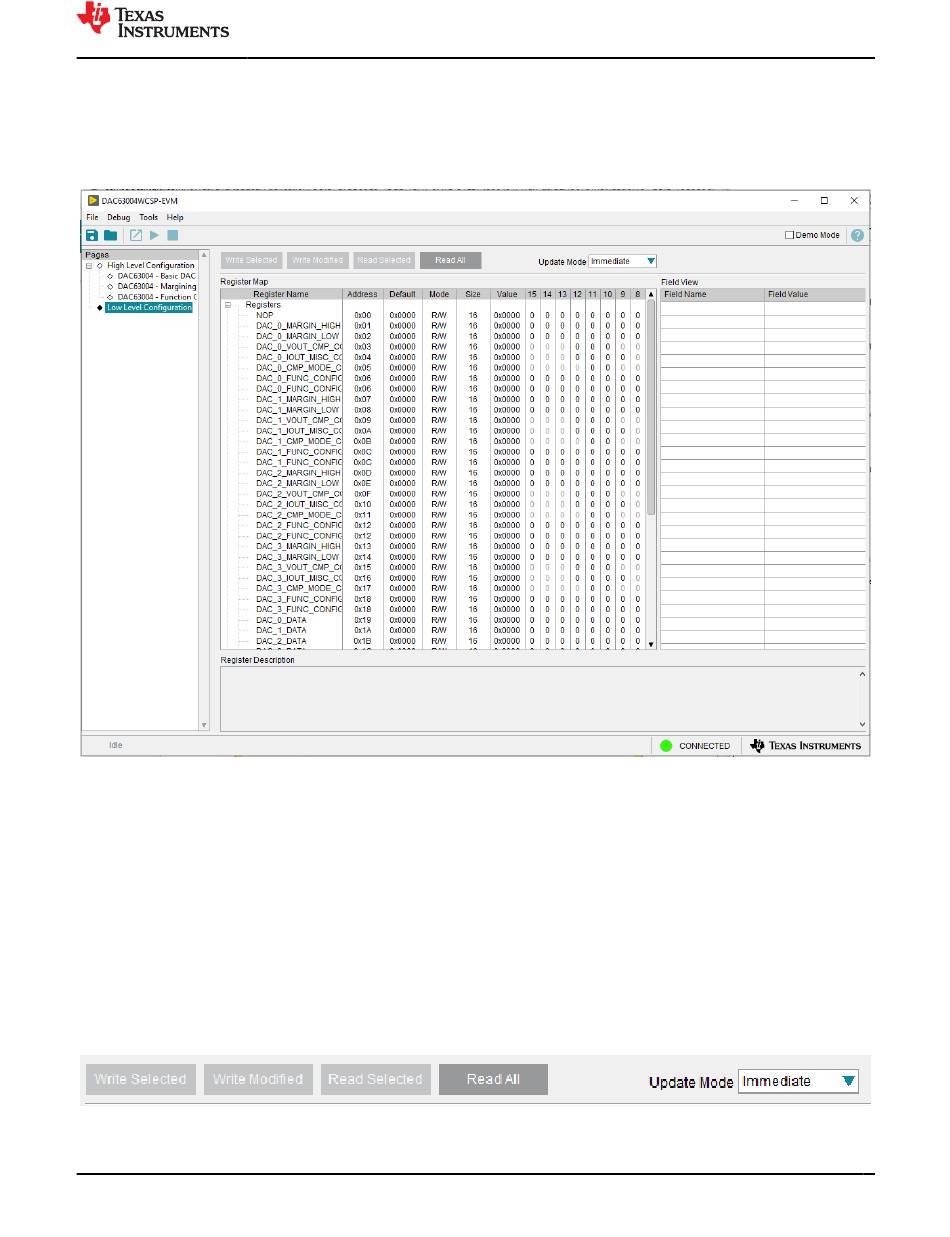
Task: Collapse the Registers tree group
Action: [x=227, y=305]
